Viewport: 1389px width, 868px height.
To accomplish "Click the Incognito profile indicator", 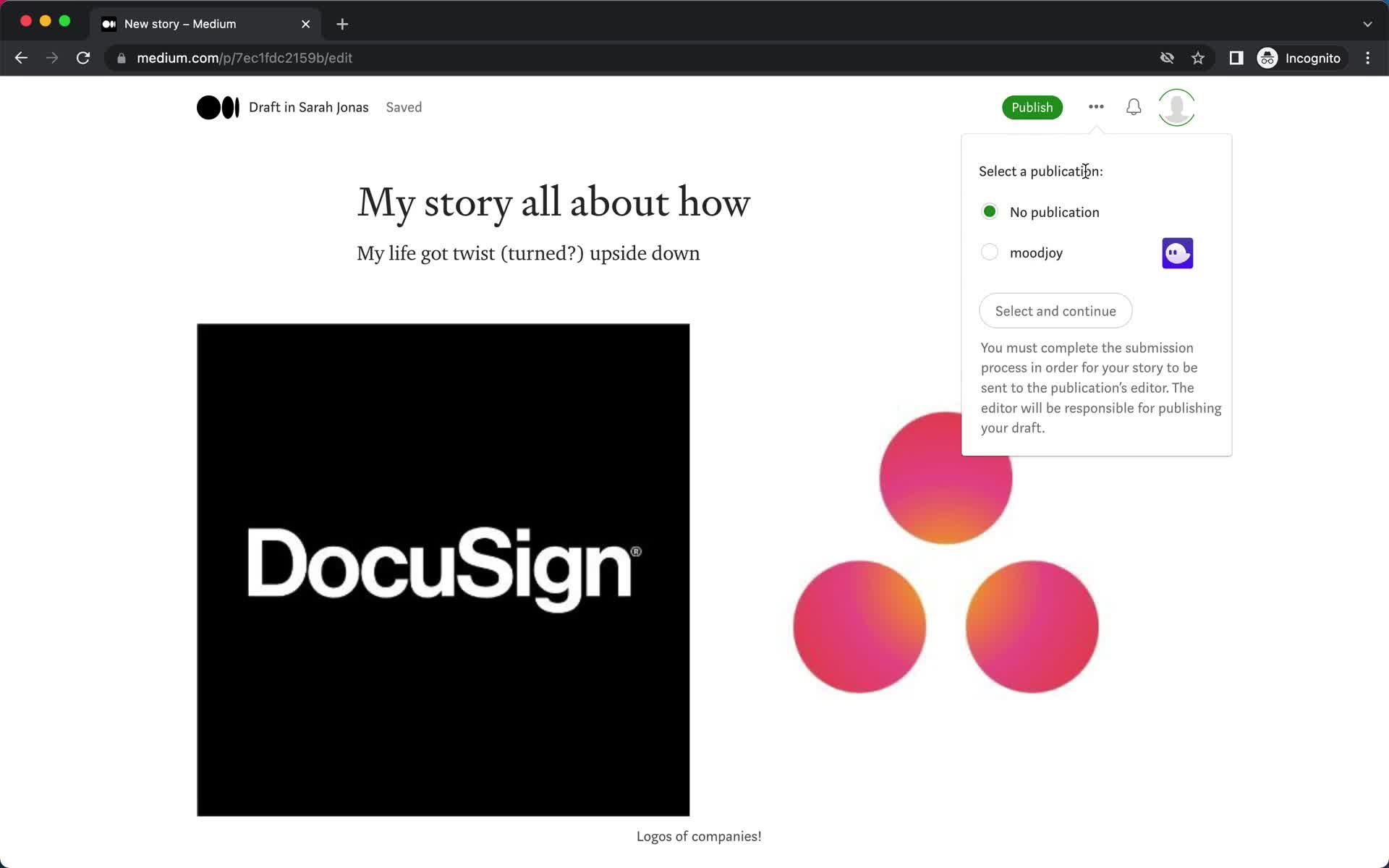I will click(x=1299, y=58).
